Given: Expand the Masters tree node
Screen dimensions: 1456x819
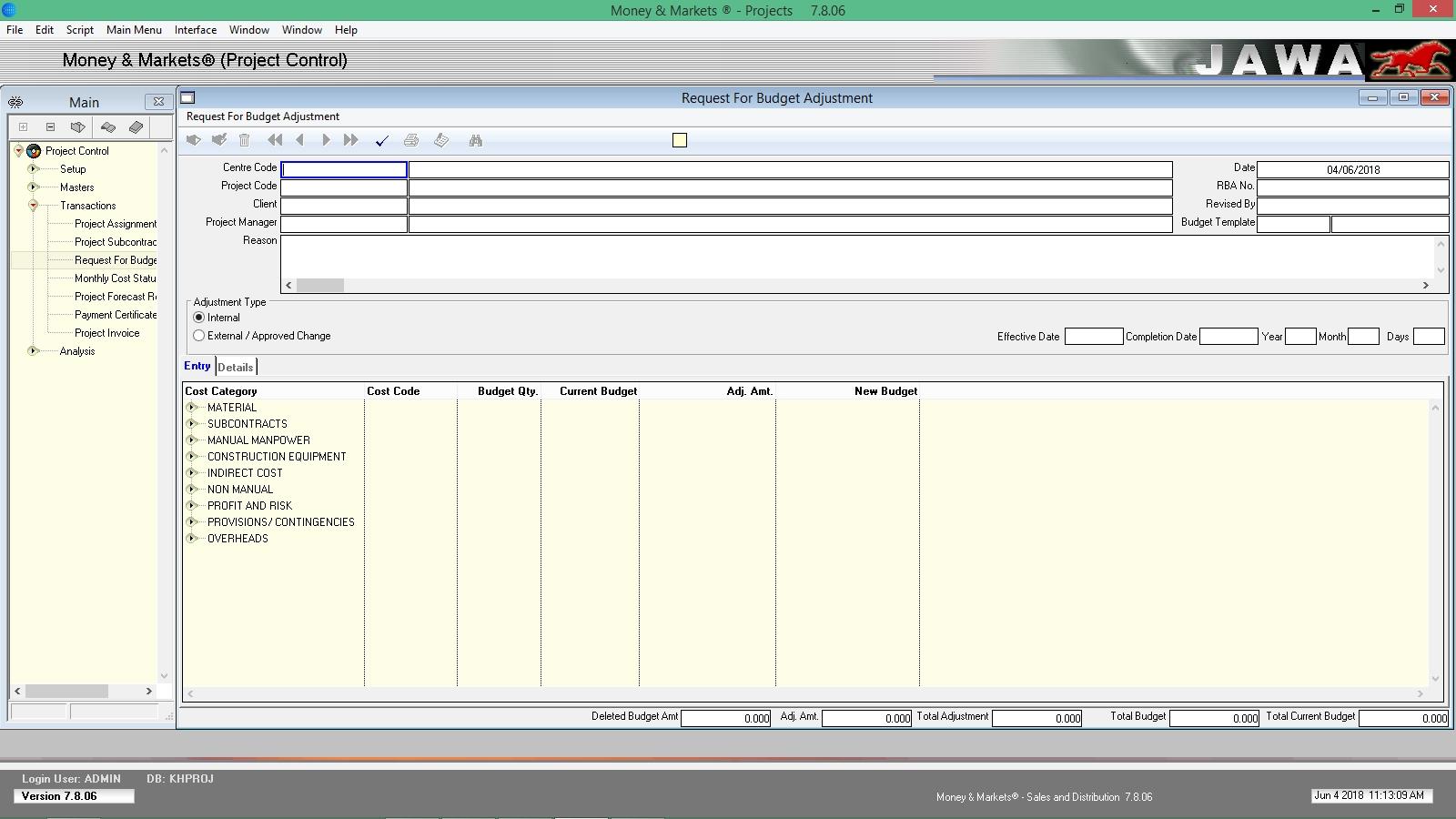Looking at the screenshot, I should point(33,187).
